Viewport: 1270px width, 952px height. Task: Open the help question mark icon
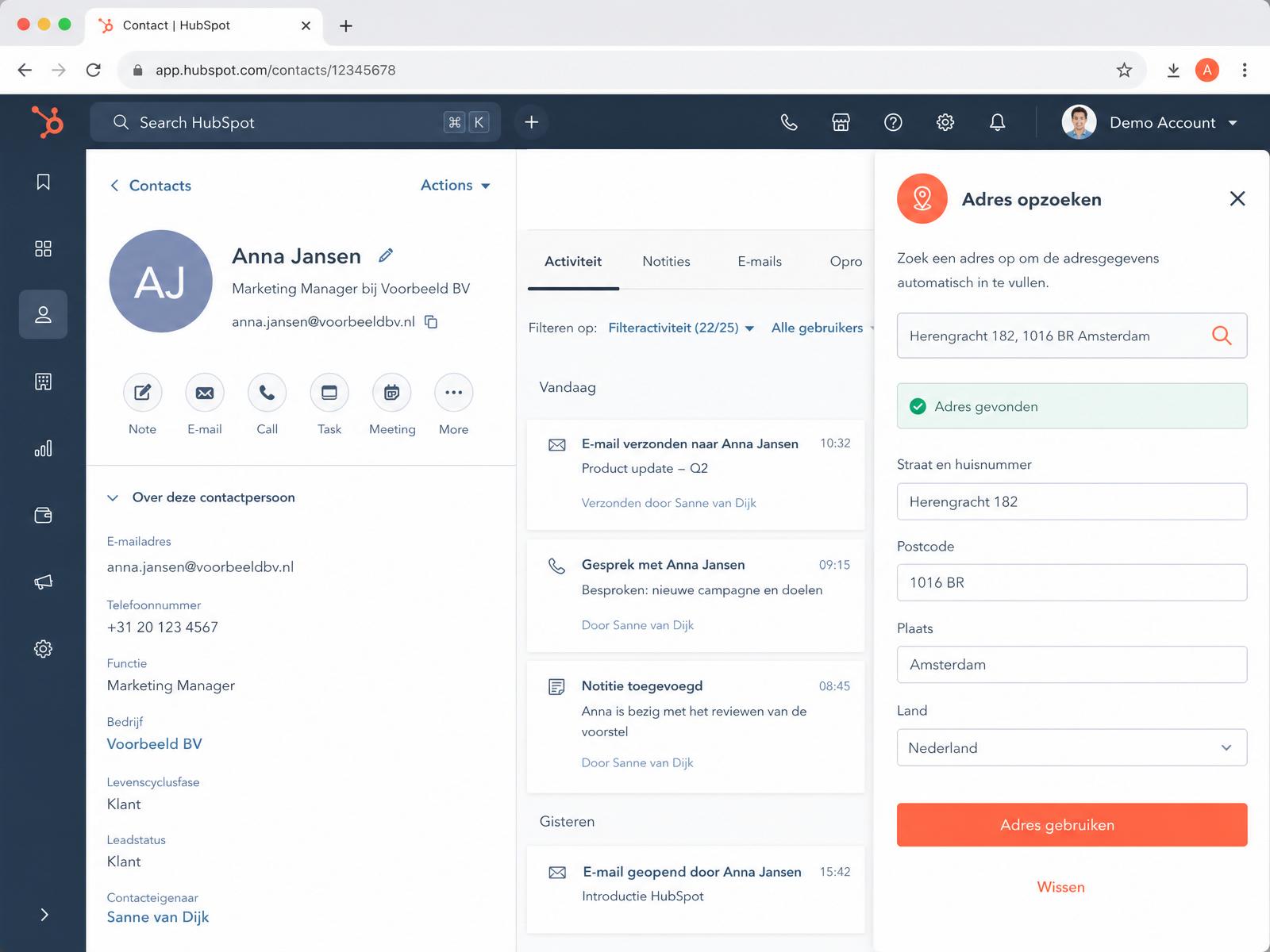(x=893, y=122)
